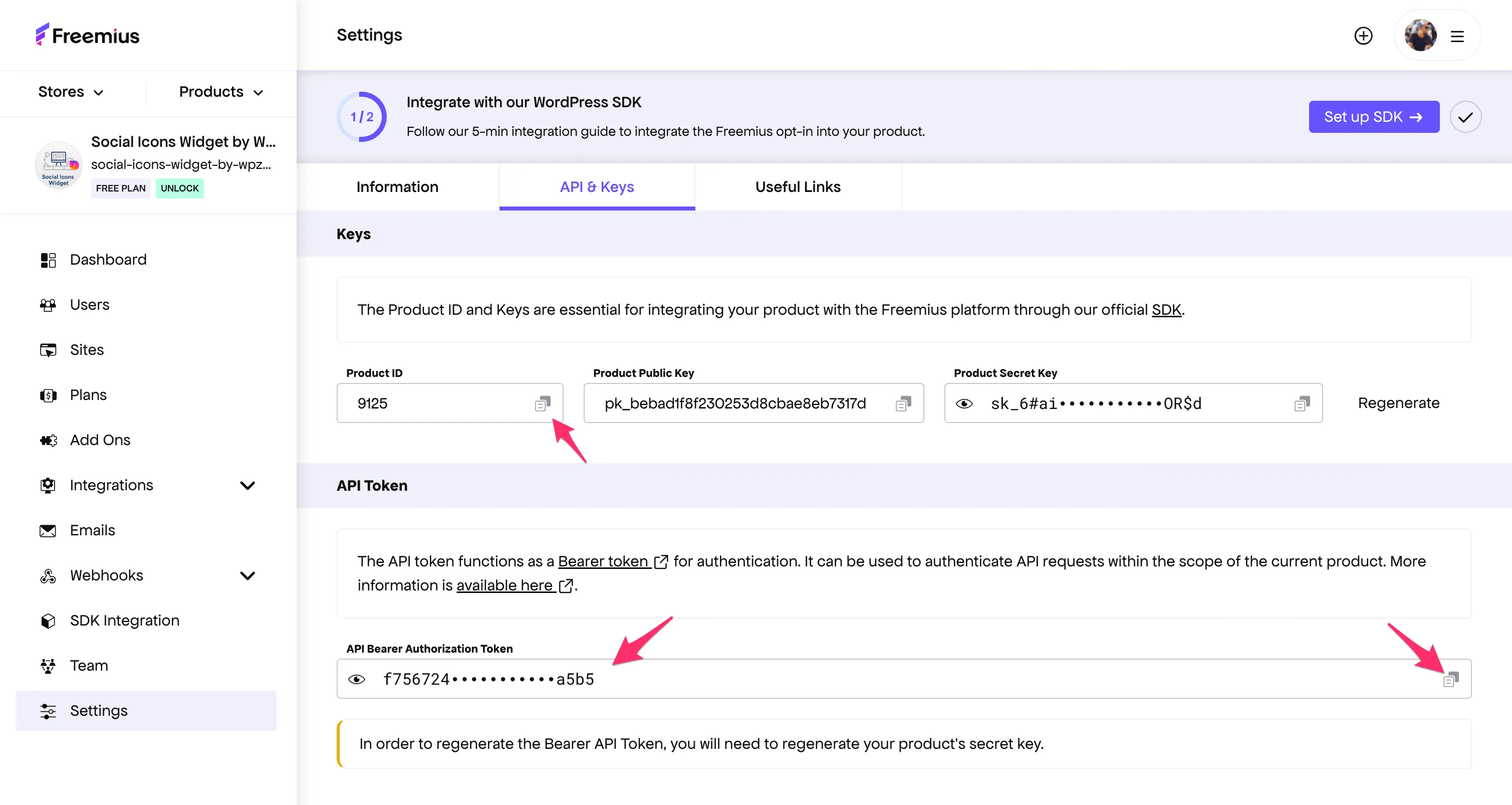Copy the Product ID value
The height and width of the screenshot is (805, 1512).
543,404
